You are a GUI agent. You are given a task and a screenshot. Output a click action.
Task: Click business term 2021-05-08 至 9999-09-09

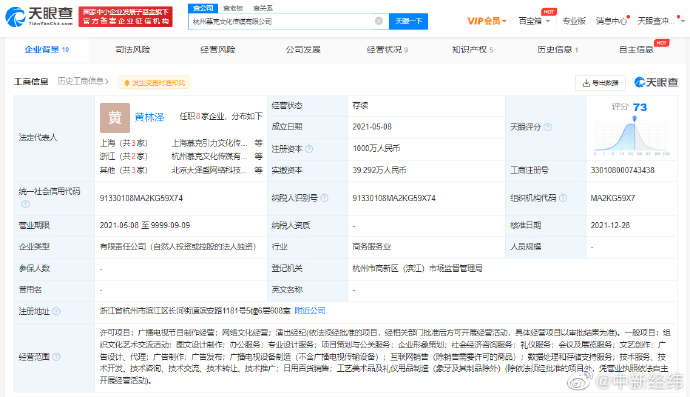[145, 225]
